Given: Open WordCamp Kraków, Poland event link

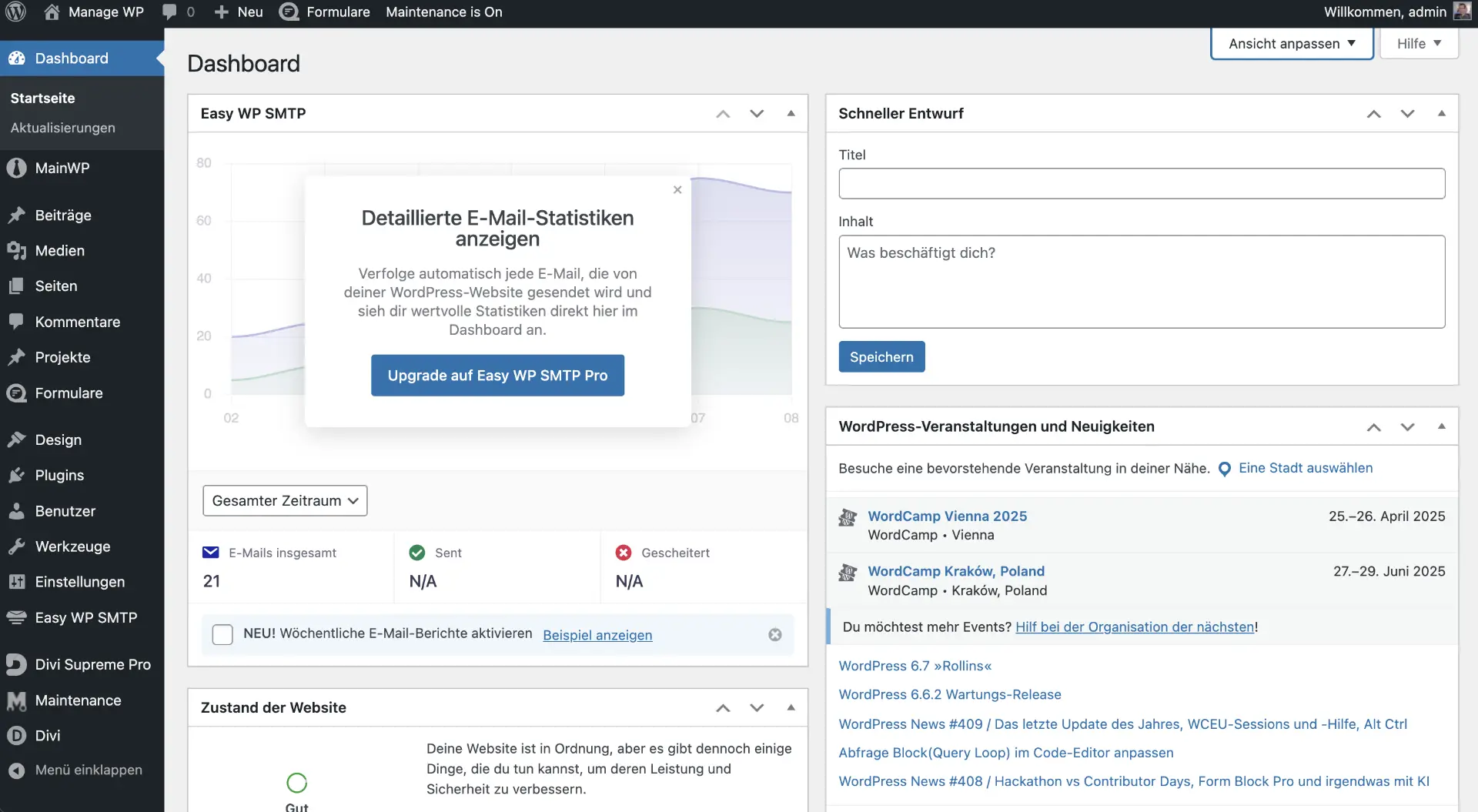Looking at the screenshot, I should point(956,571).
